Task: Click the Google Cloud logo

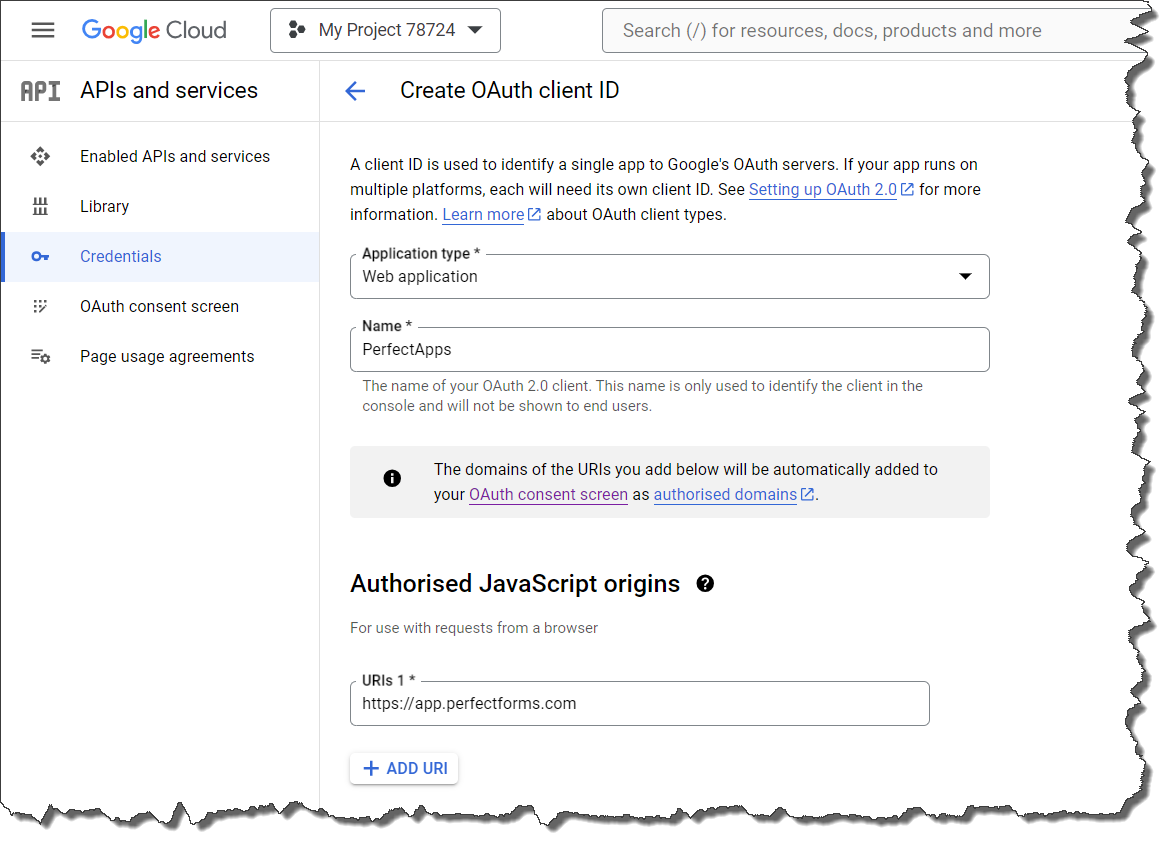Action: pos(154,30)
